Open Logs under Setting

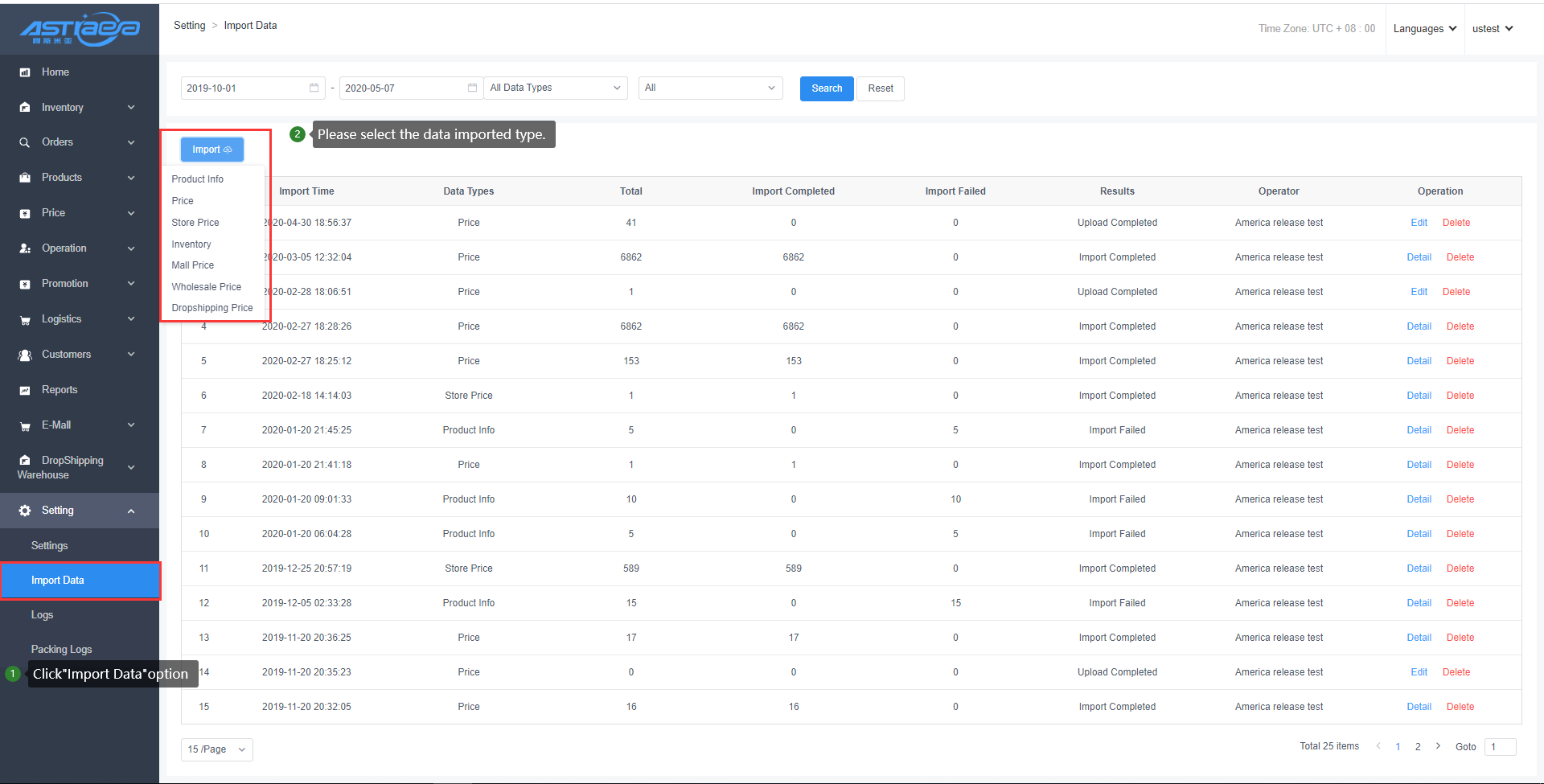point(42,615)
